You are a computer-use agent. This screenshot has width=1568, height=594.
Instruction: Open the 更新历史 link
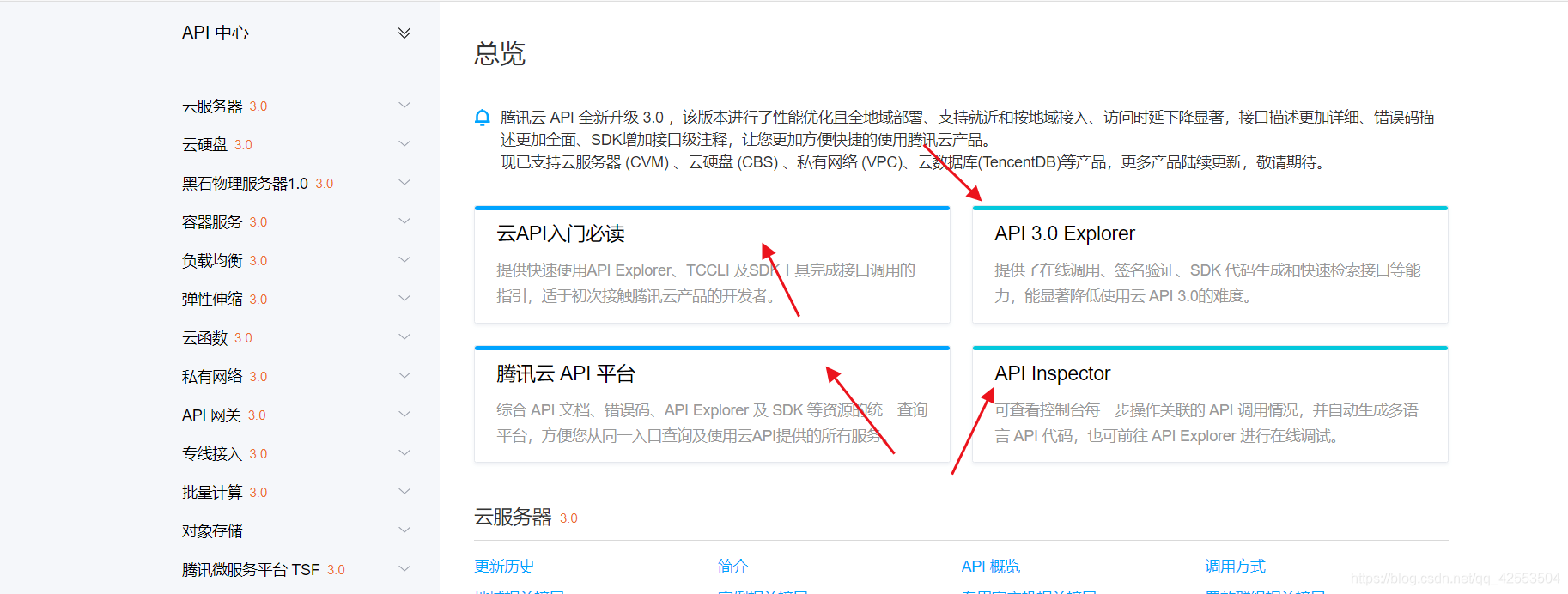(505, 567)
